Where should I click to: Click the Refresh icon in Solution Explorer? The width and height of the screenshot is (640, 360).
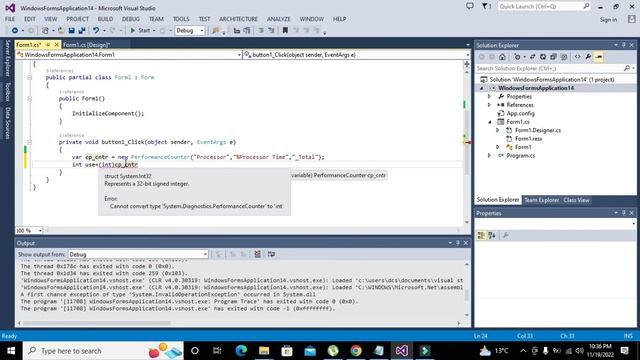coord(543,57)
